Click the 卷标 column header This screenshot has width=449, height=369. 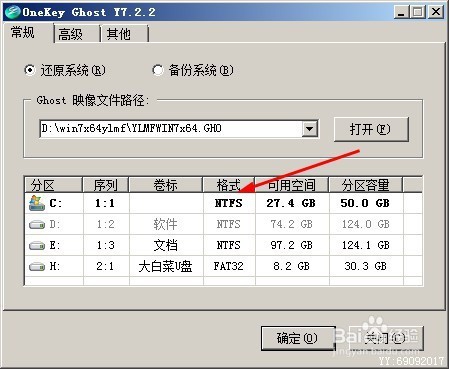pyautogui.click(x=166, y=185)
